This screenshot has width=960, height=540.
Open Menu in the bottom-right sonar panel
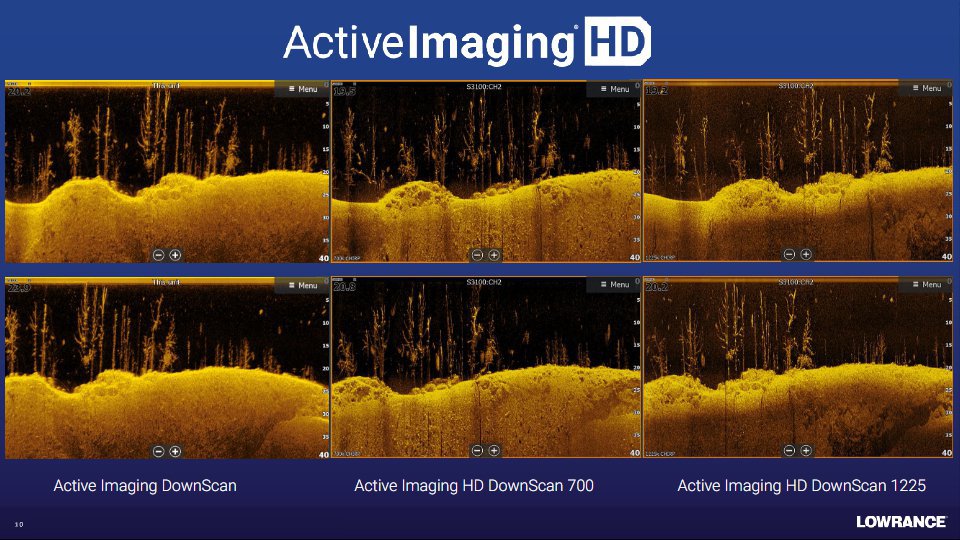pyautogui.click(x=925, y=285)
